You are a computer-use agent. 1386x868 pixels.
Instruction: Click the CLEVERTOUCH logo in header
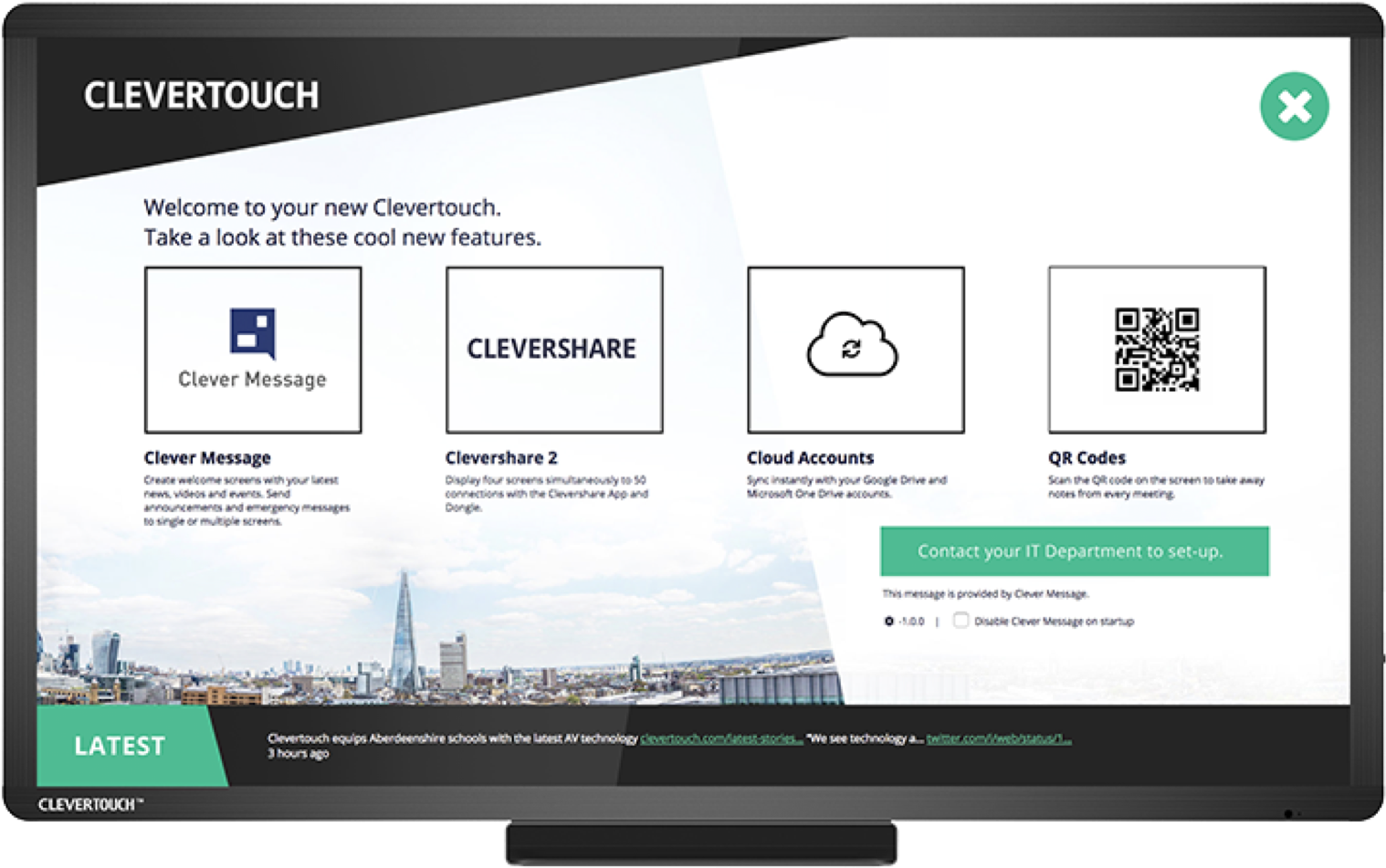tap(202, 96)
